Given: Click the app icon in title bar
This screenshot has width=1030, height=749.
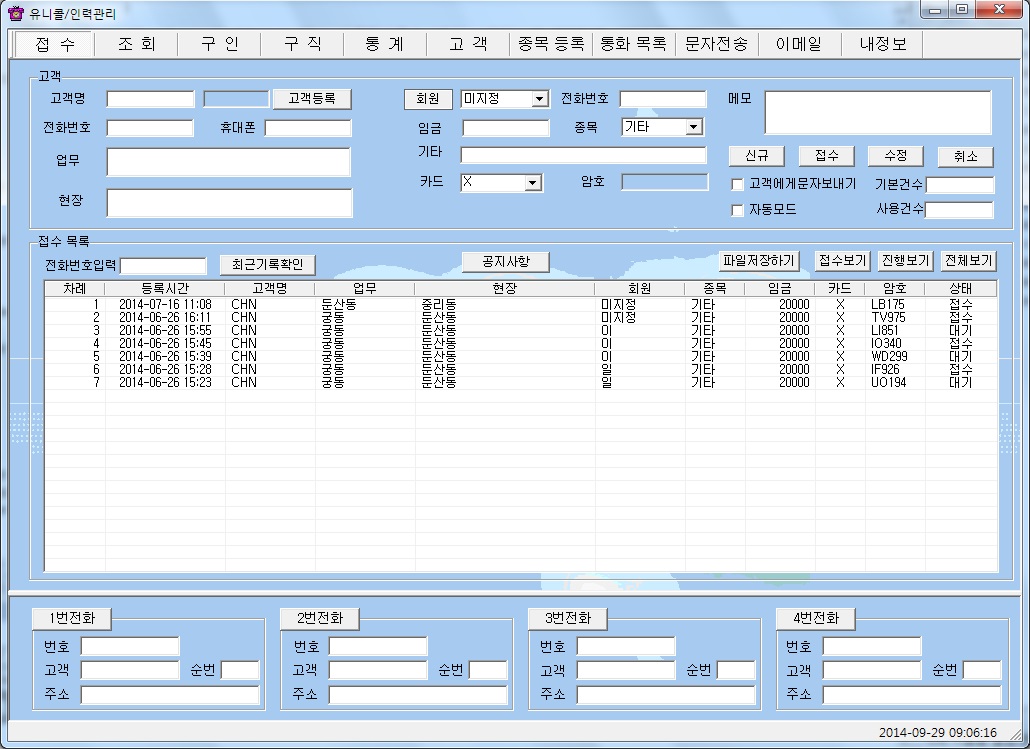Looking at the screenshot, I should click(x=15, y=13).
